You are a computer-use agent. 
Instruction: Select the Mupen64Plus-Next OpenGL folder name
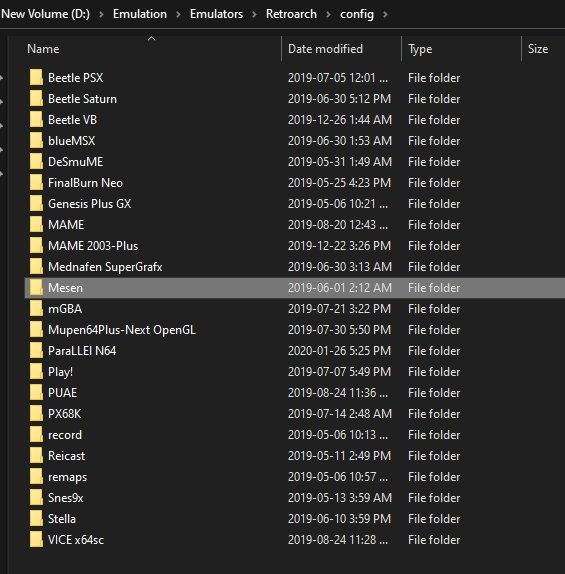(122, 330)
